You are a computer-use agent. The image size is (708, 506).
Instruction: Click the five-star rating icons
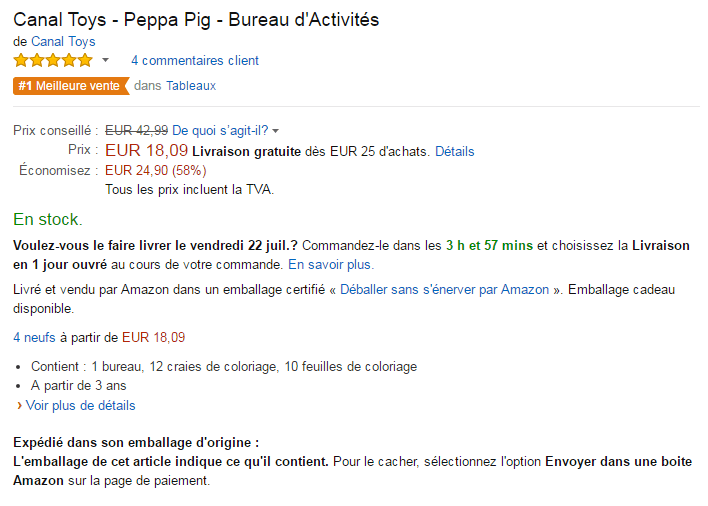pos(52,61)
